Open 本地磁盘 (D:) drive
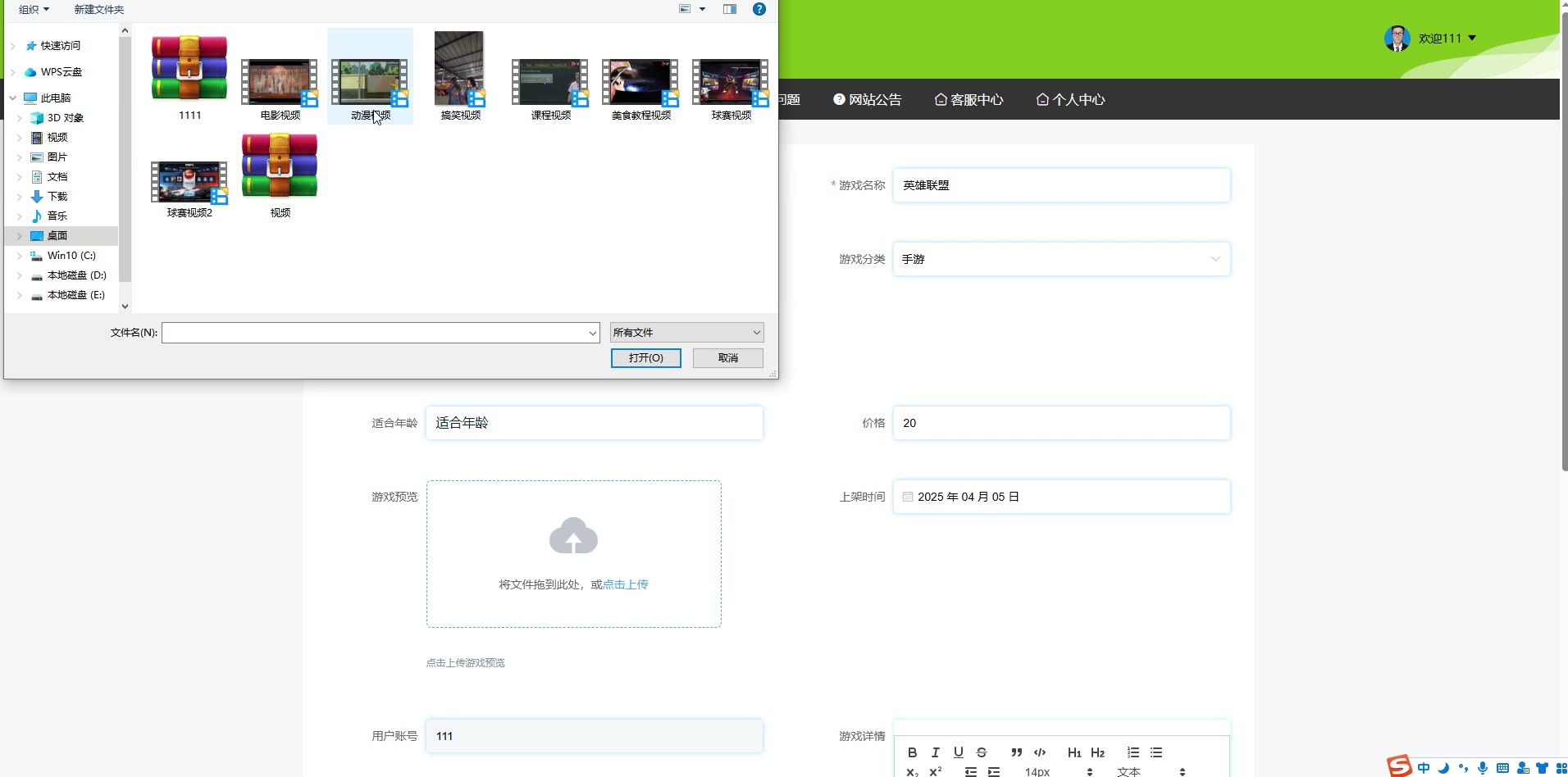Image resolution: width=1568 pixels, height=777 pixels. [76, 275]
